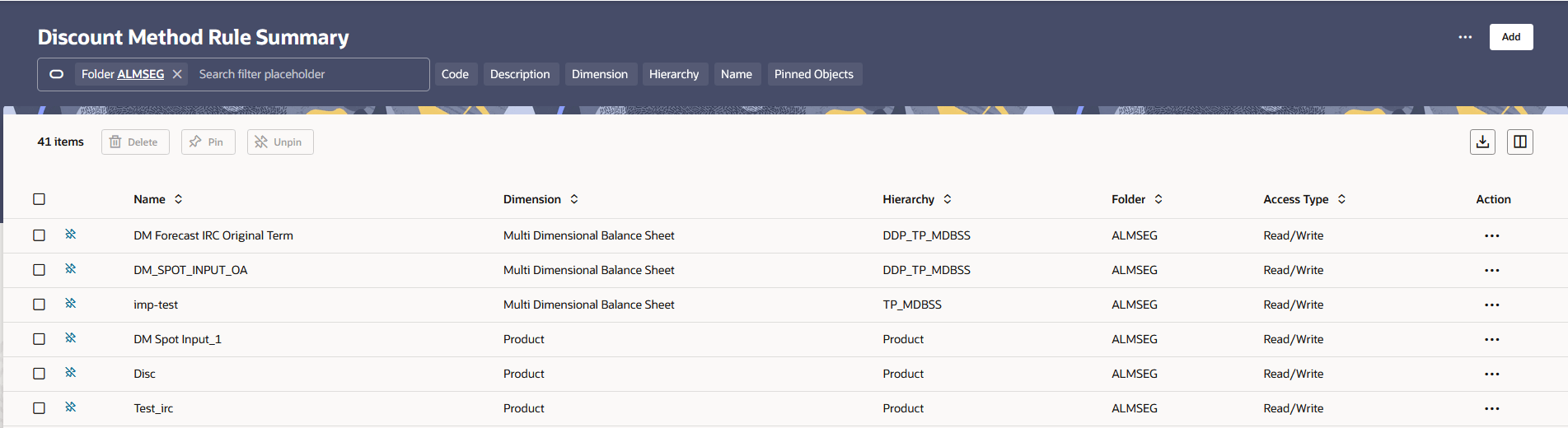
Task: Open action menu for imp-test
Action: point(1491,305)
